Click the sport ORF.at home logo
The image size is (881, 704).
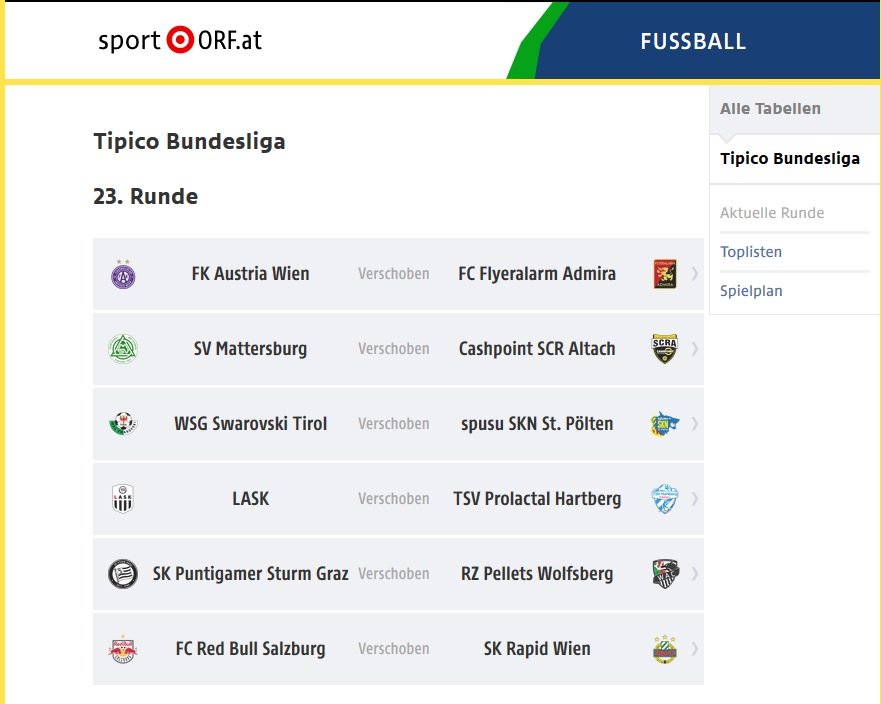pos(180,40)
